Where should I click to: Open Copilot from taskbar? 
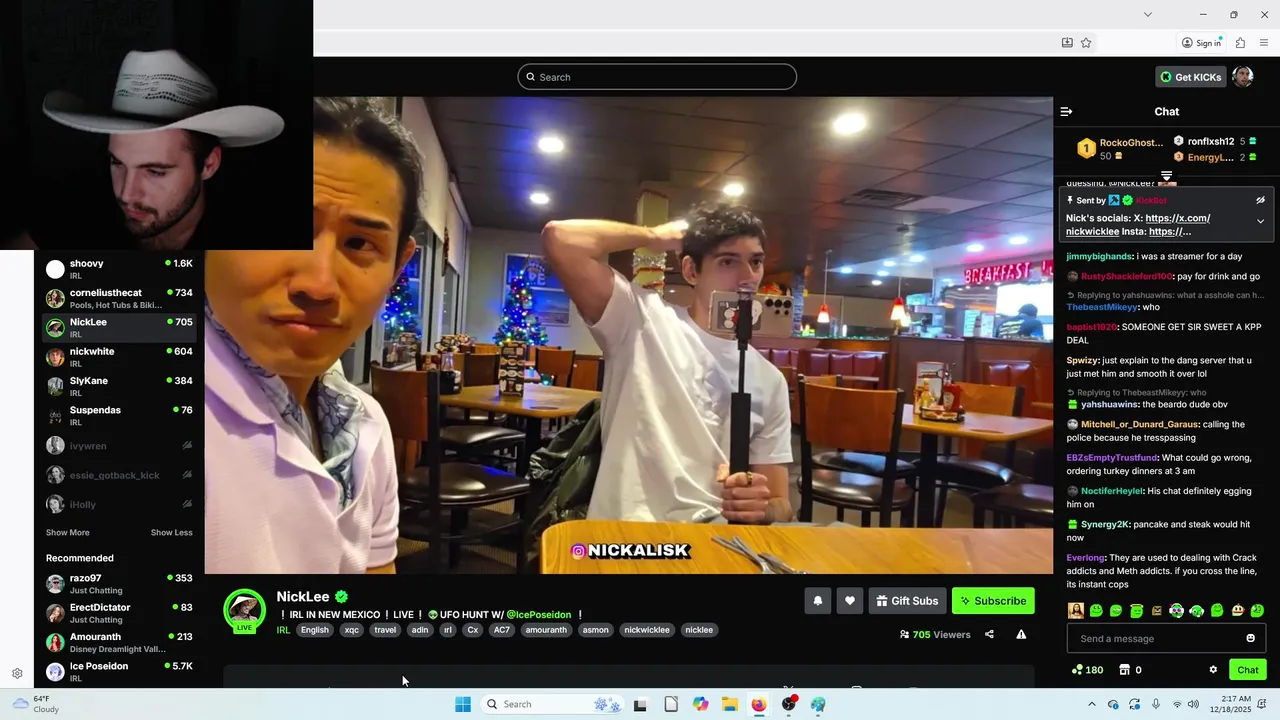pyautogui.click(x=700, y=704)
